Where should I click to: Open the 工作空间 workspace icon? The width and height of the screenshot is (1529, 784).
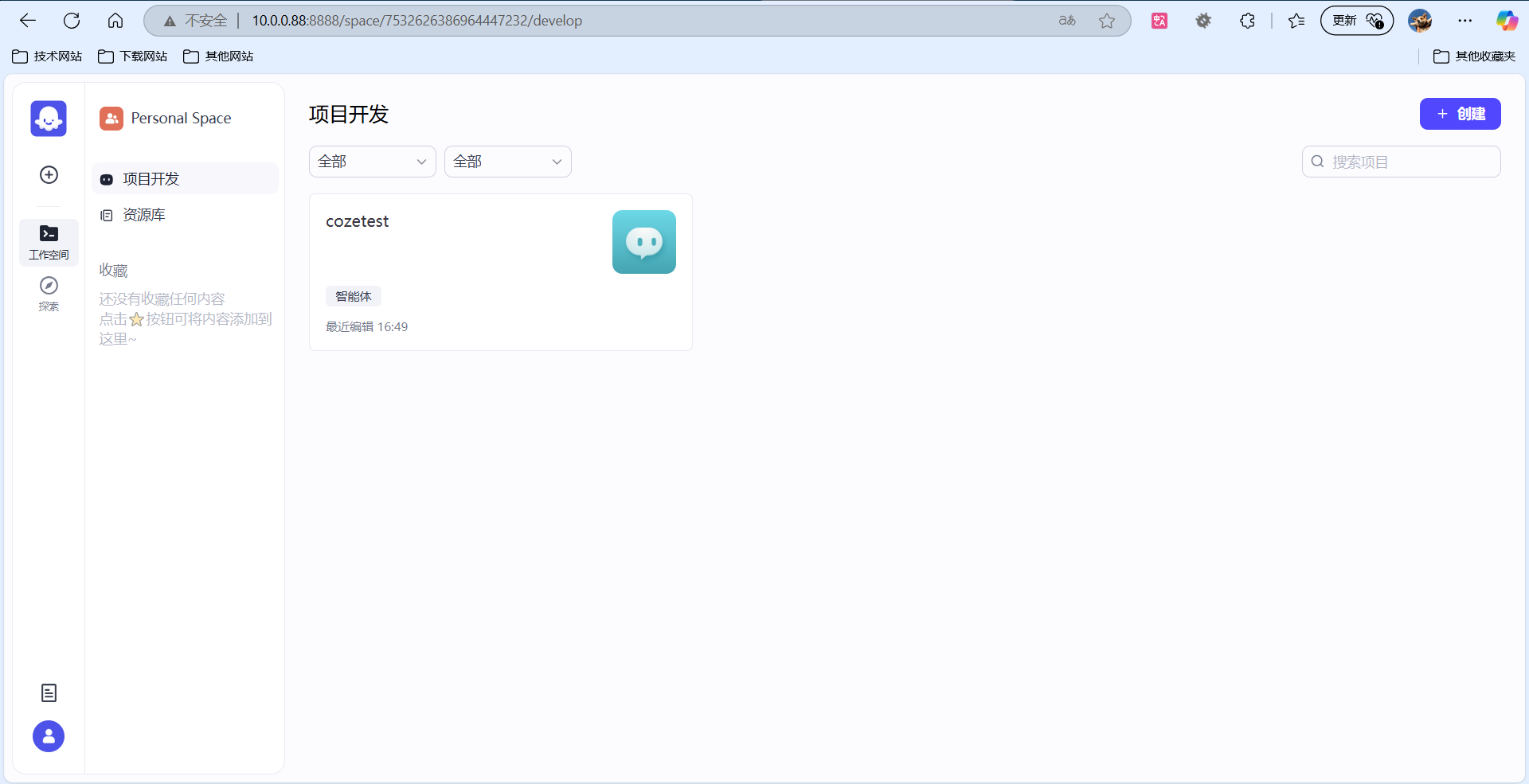[49, 242]
